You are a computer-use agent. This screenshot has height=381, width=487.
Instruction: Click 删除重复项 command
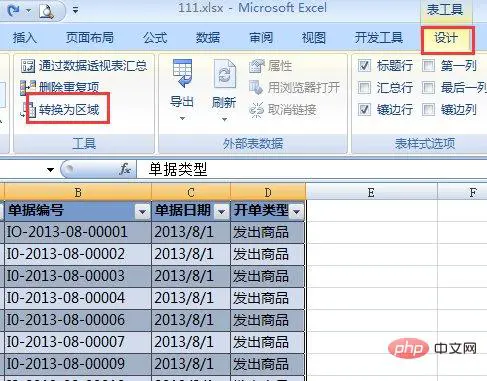pyautogui.click(x=69, y=87)
